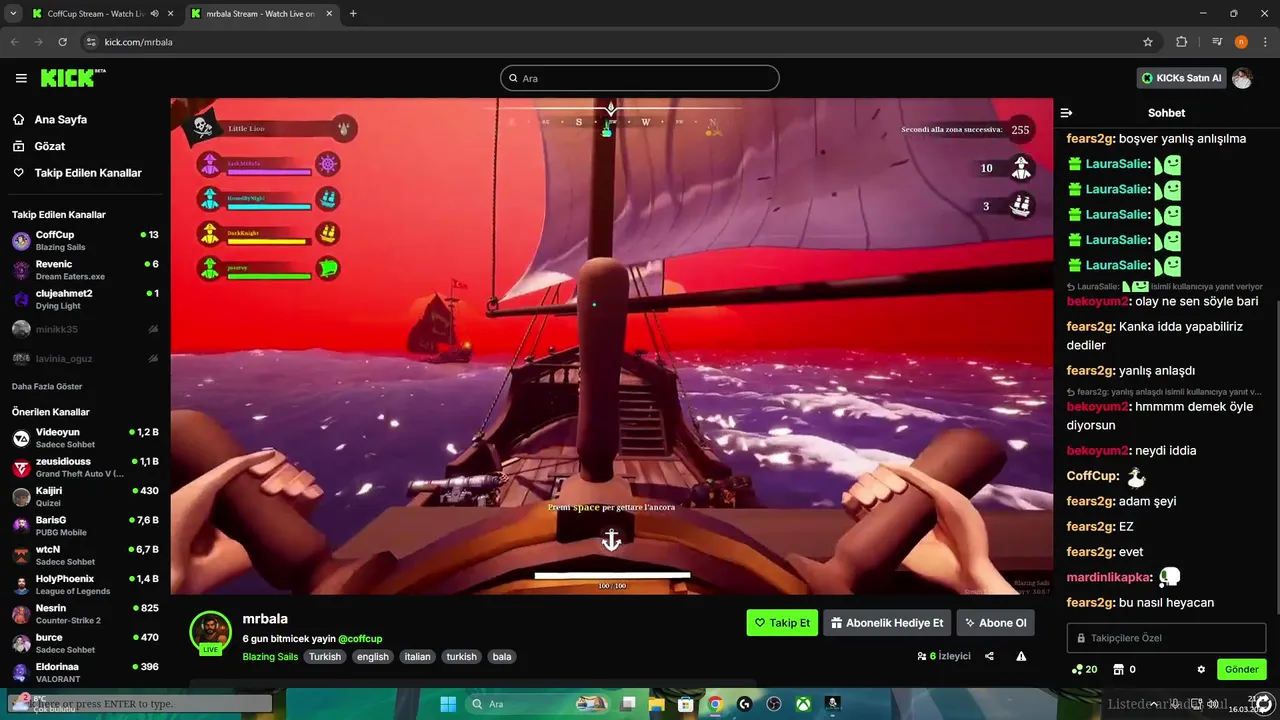Image resolution: width=1280 pixels, height=720 pixels.
Task: Open offline minikk35 channel
Action: 85,329
